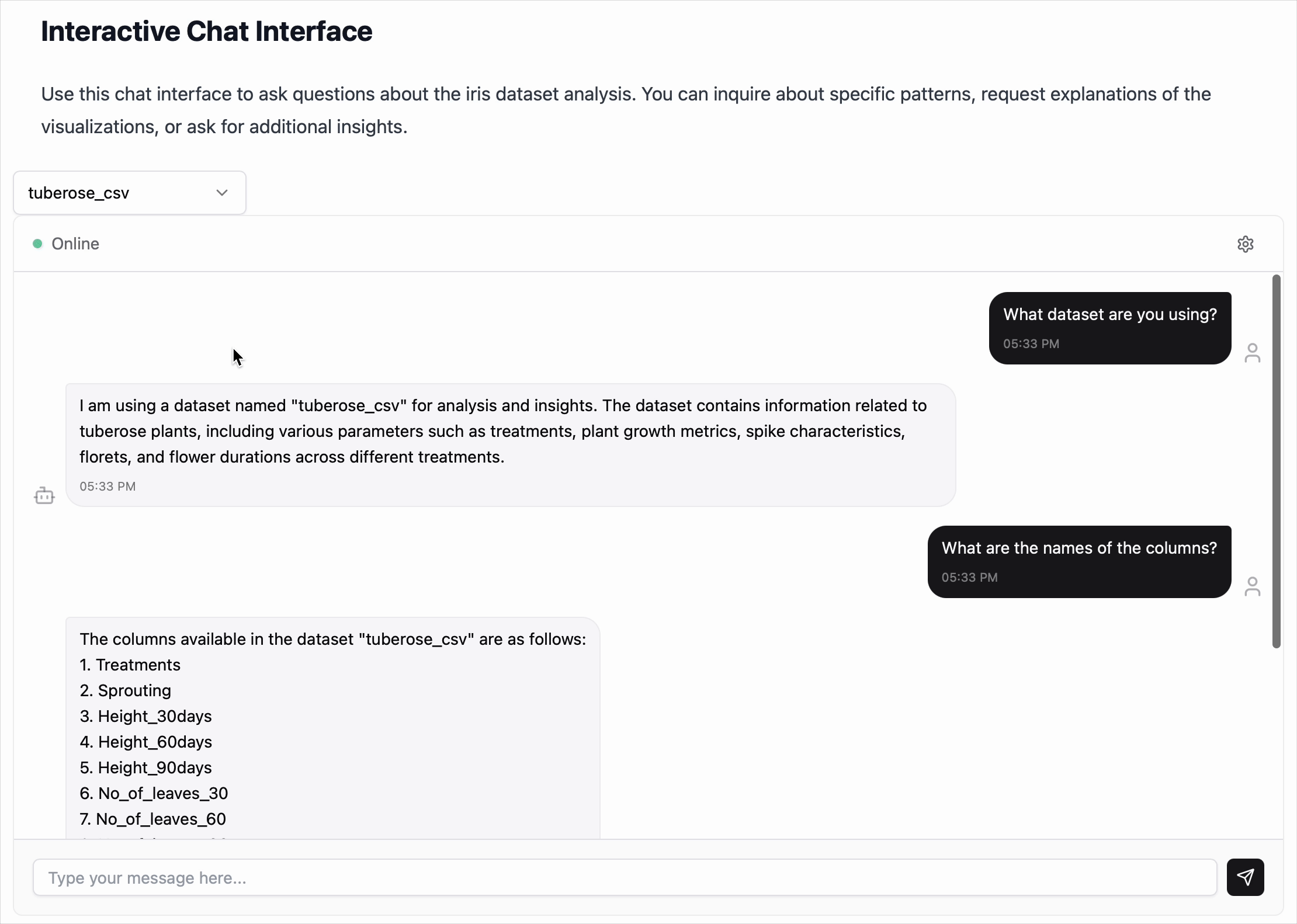Screen dimensions: 1297x924
Task: Click the send message paper plane button
Action: 1245,877
